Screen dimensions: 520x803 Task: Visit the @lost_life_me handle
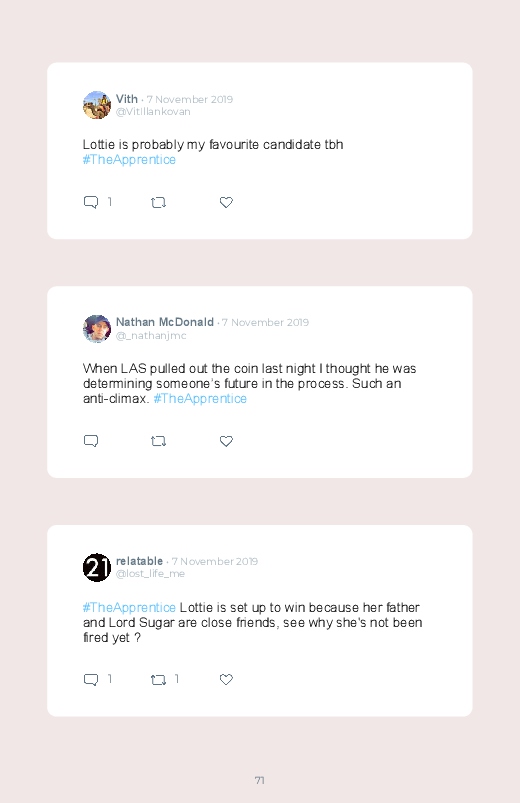[151, 574]
